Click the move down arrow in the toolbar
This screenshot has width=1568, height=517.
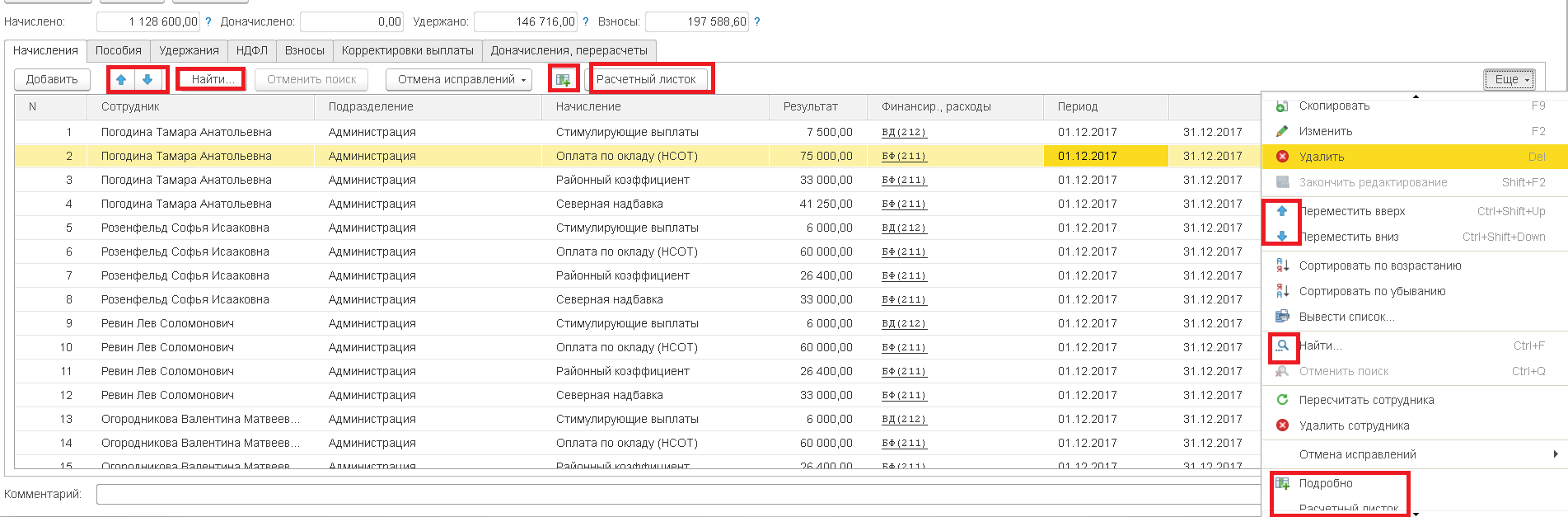(x=147, y=80)
